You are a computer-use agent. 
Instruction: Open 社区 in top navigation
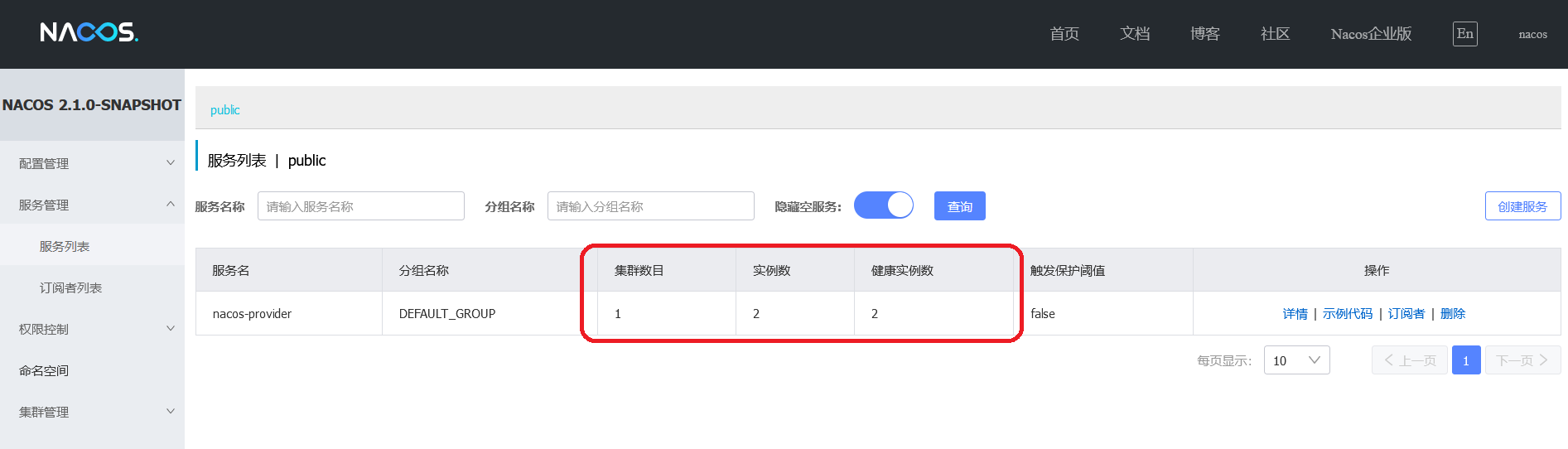click(x=1276, y=34)
